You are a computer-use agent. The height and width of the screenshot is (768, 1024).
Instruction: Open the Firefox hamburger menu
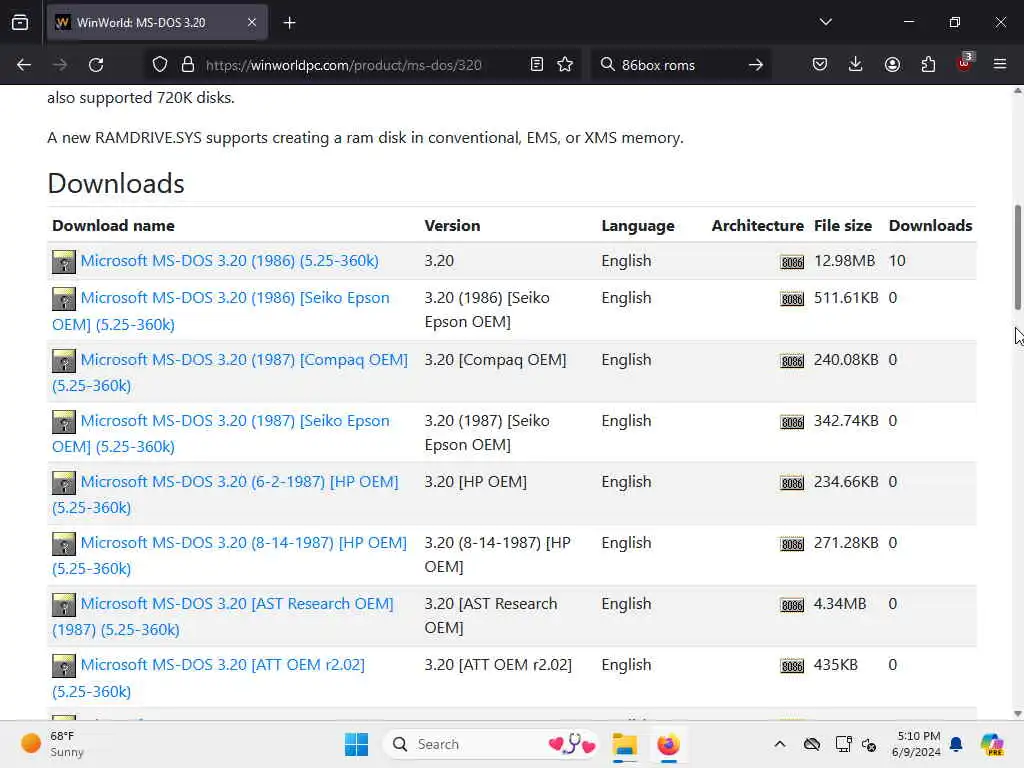pyautogui.click(x=1000, y=65)
